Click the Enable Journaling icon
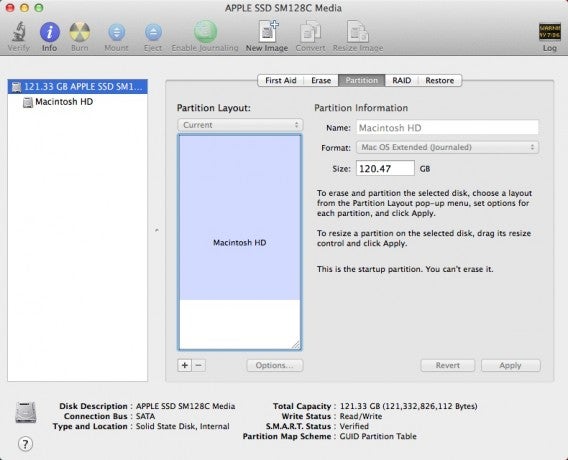Viewport: 568px width, 460px height. point(205,32)
